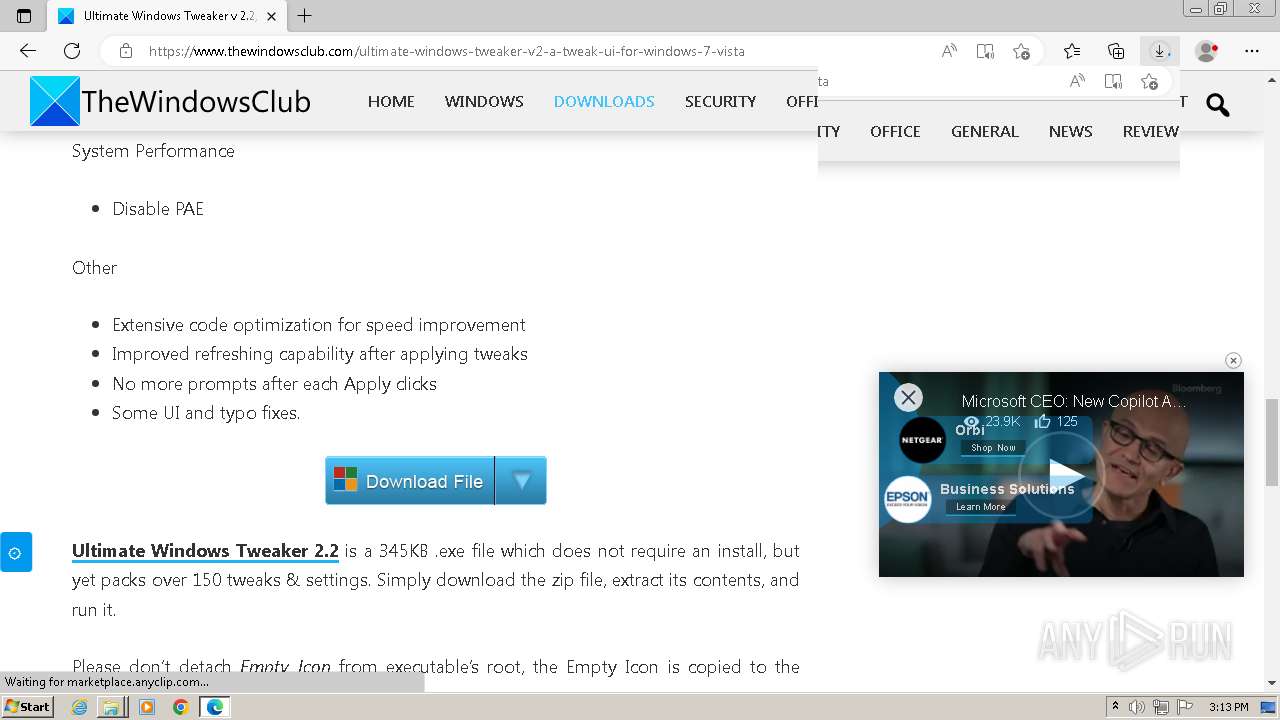1280x720 pixels.
Task: Close the overlay inside the video player
Action: coord(908,397)
